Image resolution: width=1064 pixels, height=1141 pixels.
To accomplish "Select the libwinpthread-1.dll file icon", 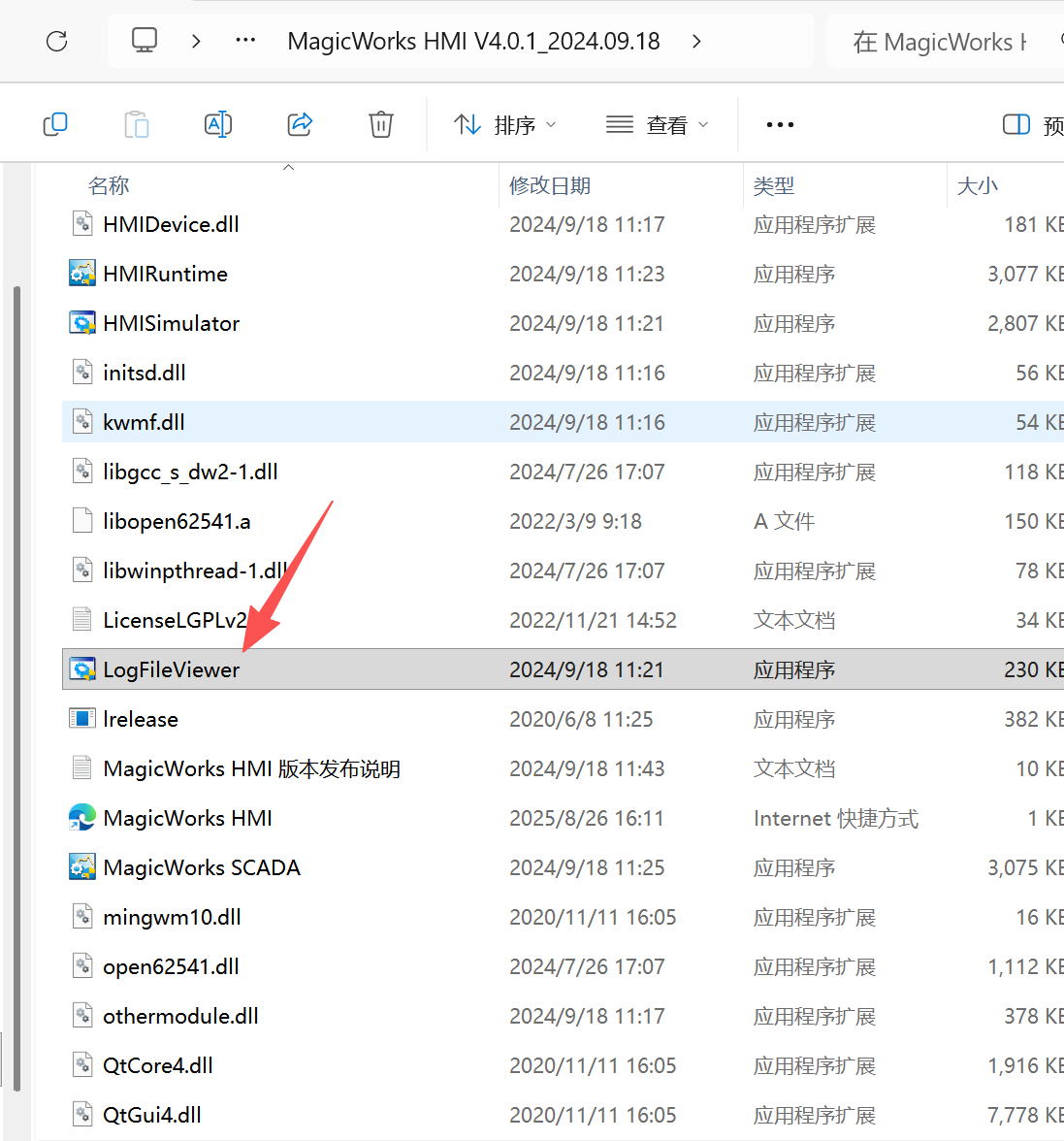I will pyautogui.click(x=82, y=570).
